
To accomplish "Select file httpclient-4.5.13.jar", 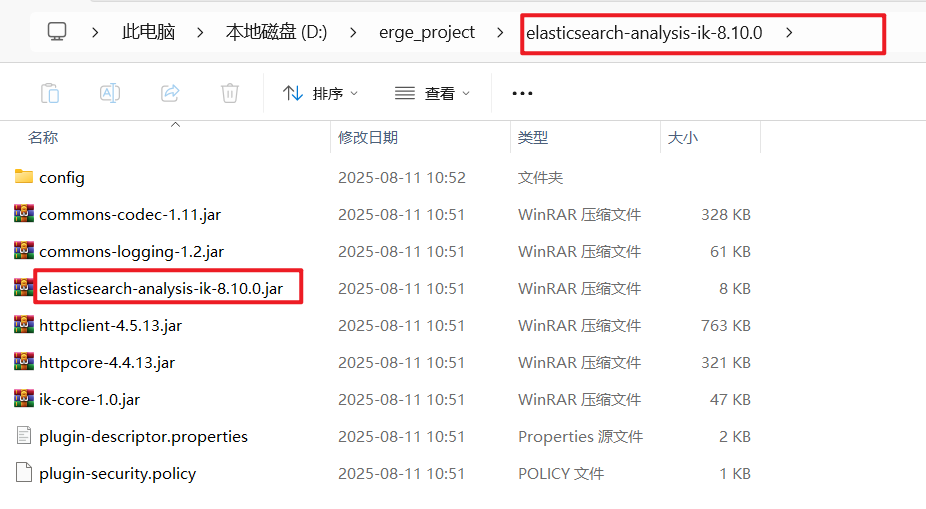I will click(110, 325).
